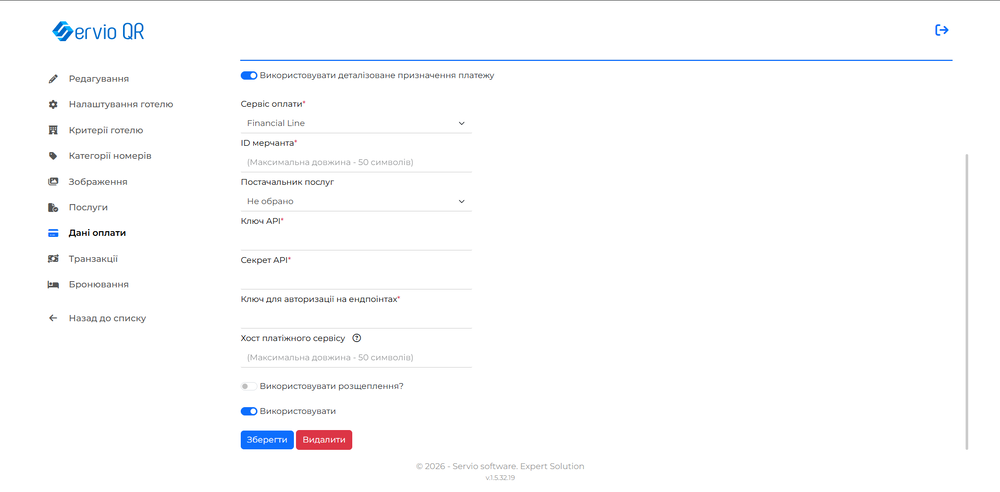Open Зображення section
The image size is (1000, 492).
(98, 182)
